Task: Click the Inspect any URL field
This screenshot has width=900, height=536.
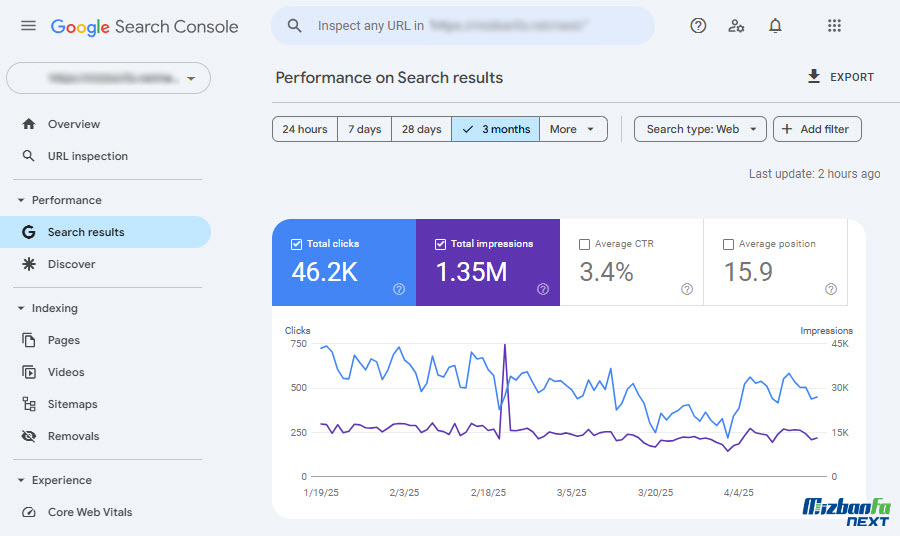Action: coord(463,26)
